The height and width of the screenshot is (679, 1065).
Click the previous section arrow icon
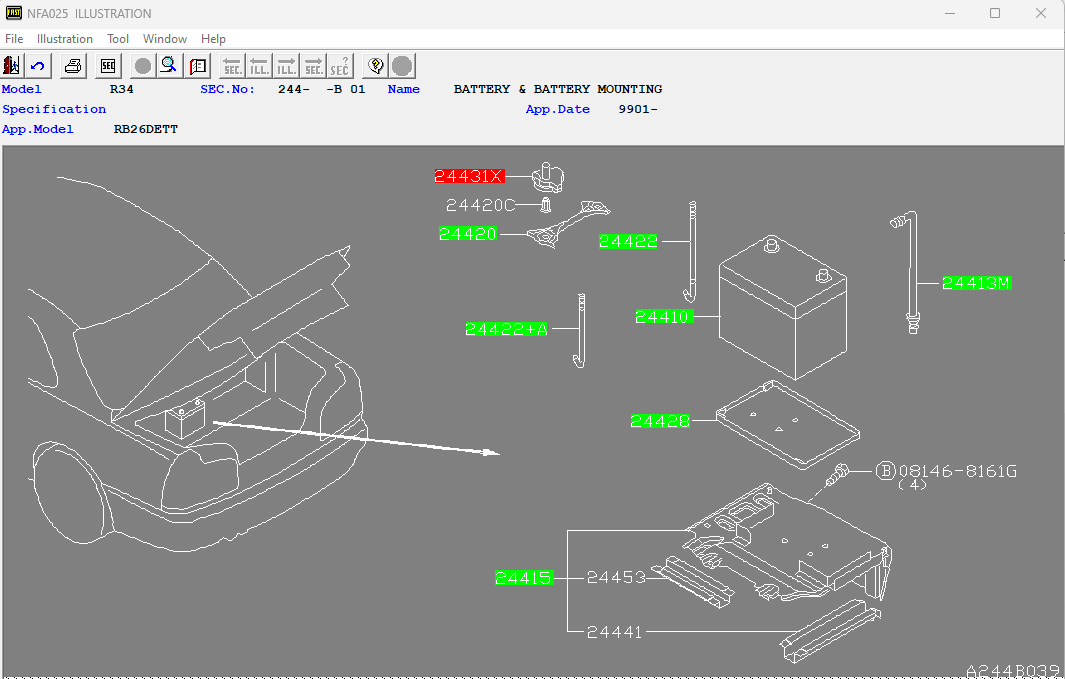click(232, 66)
